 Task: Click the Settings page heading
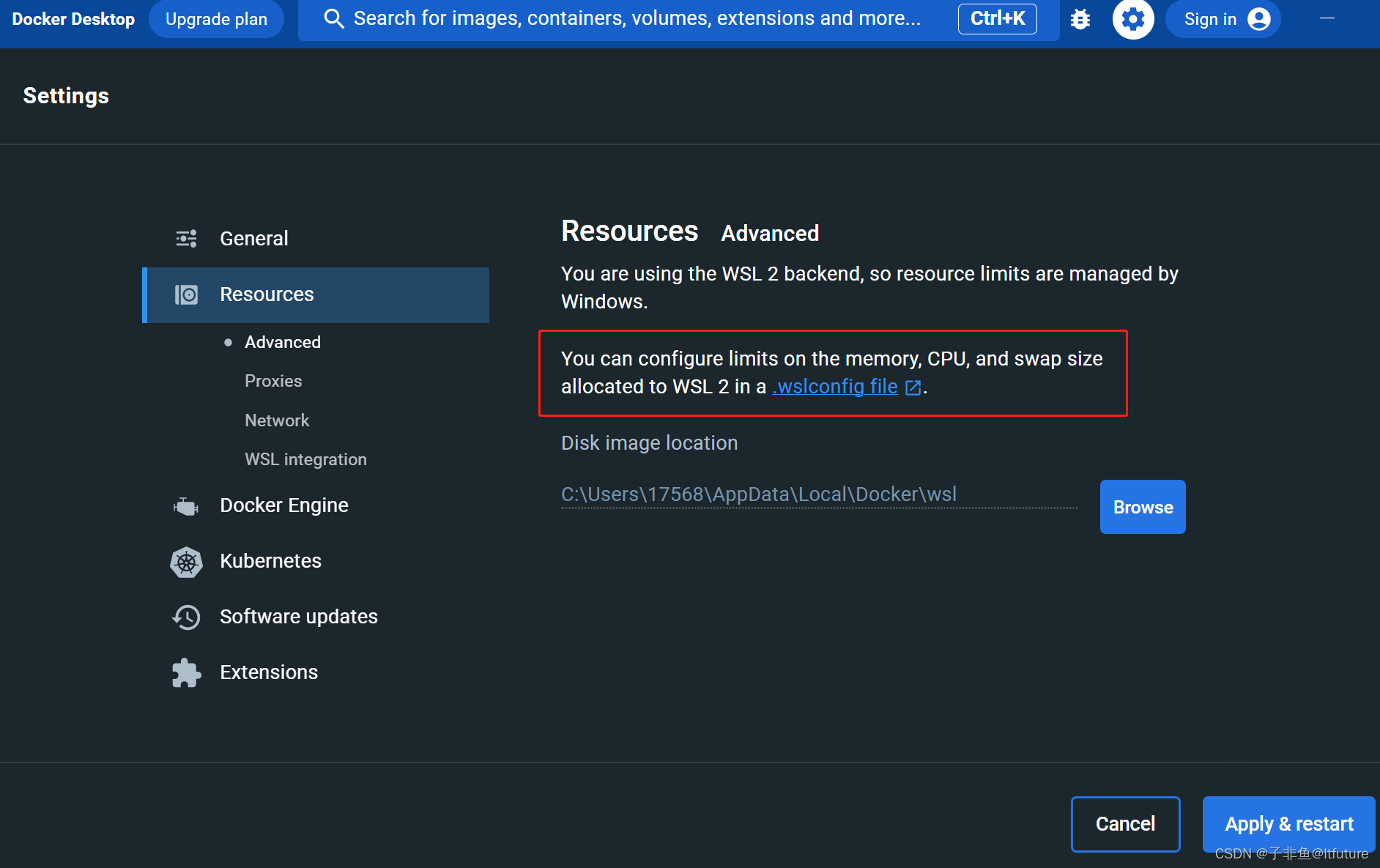pos(66,96)
